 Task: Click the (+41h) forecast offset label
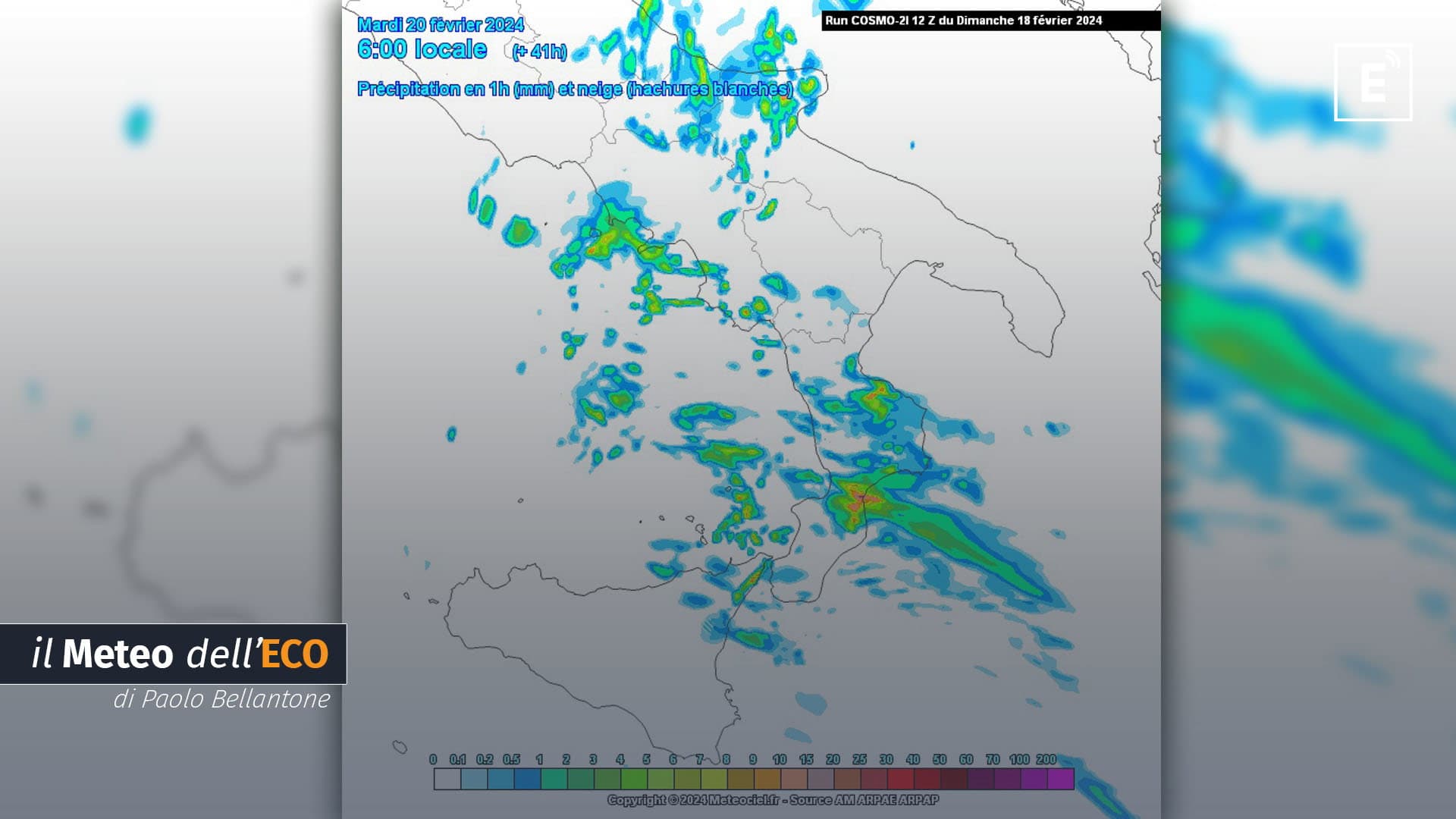pos(539,52)
